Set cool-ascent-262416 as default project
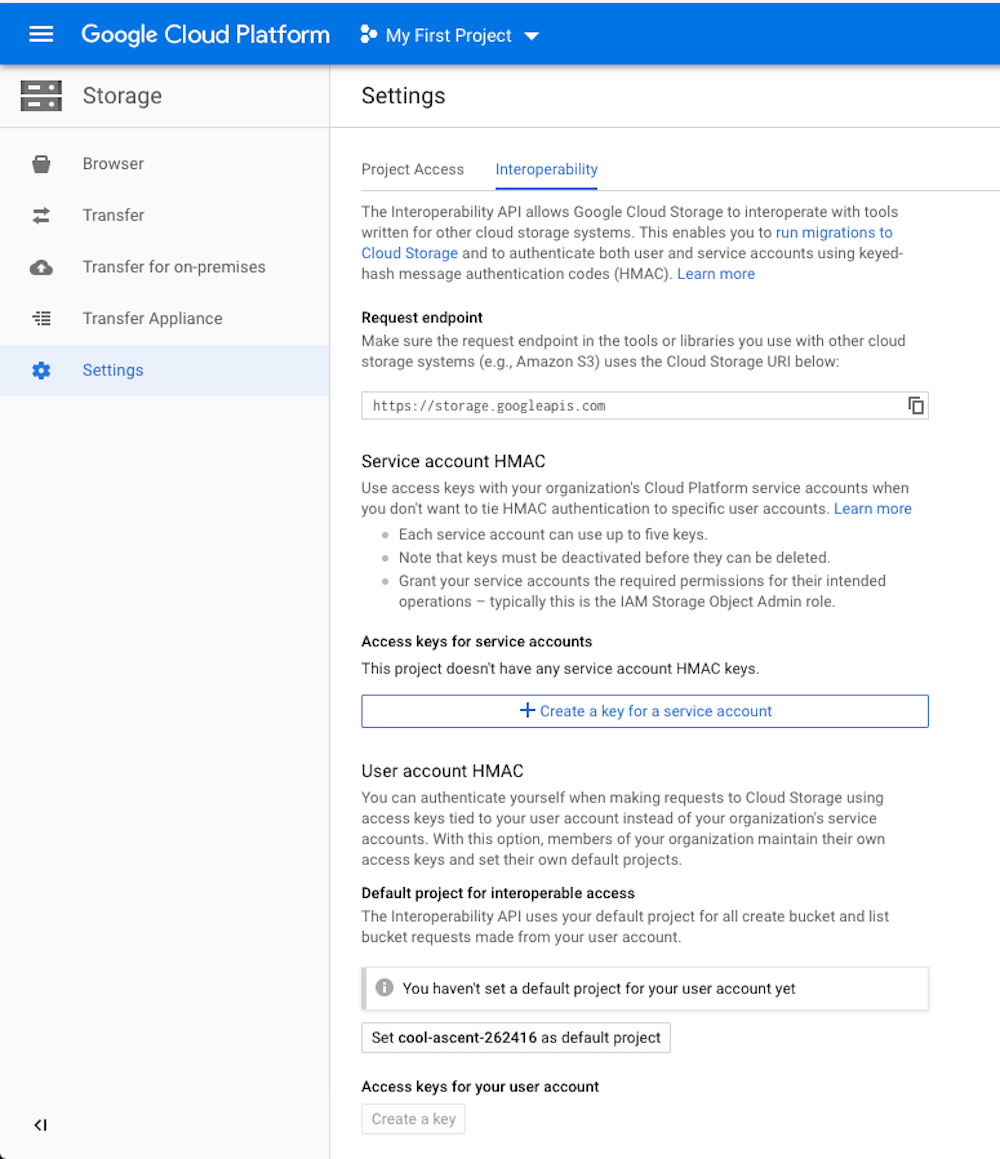 pos(516,1038)
